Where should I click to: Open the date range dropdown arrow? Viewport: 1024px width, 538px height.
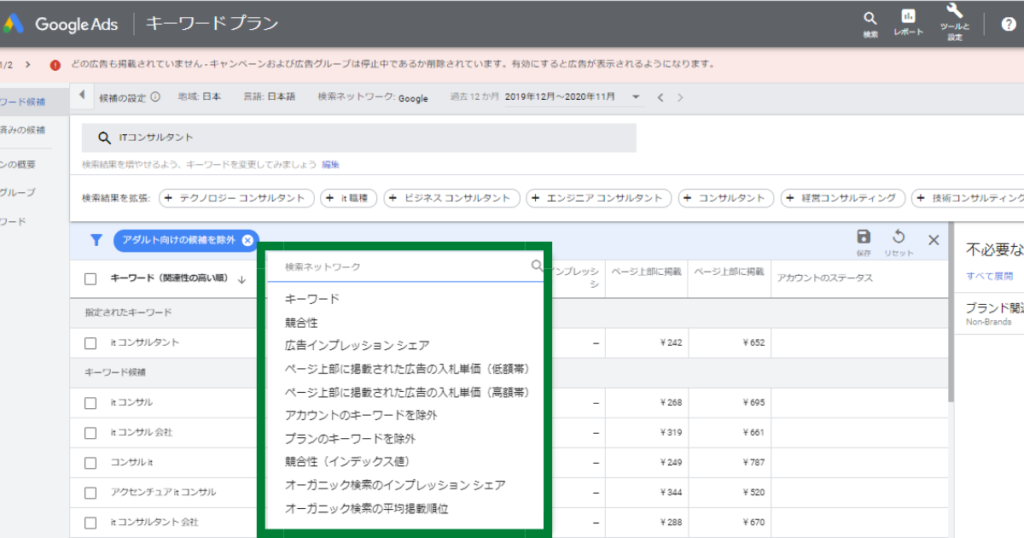(x=635, y=97)
